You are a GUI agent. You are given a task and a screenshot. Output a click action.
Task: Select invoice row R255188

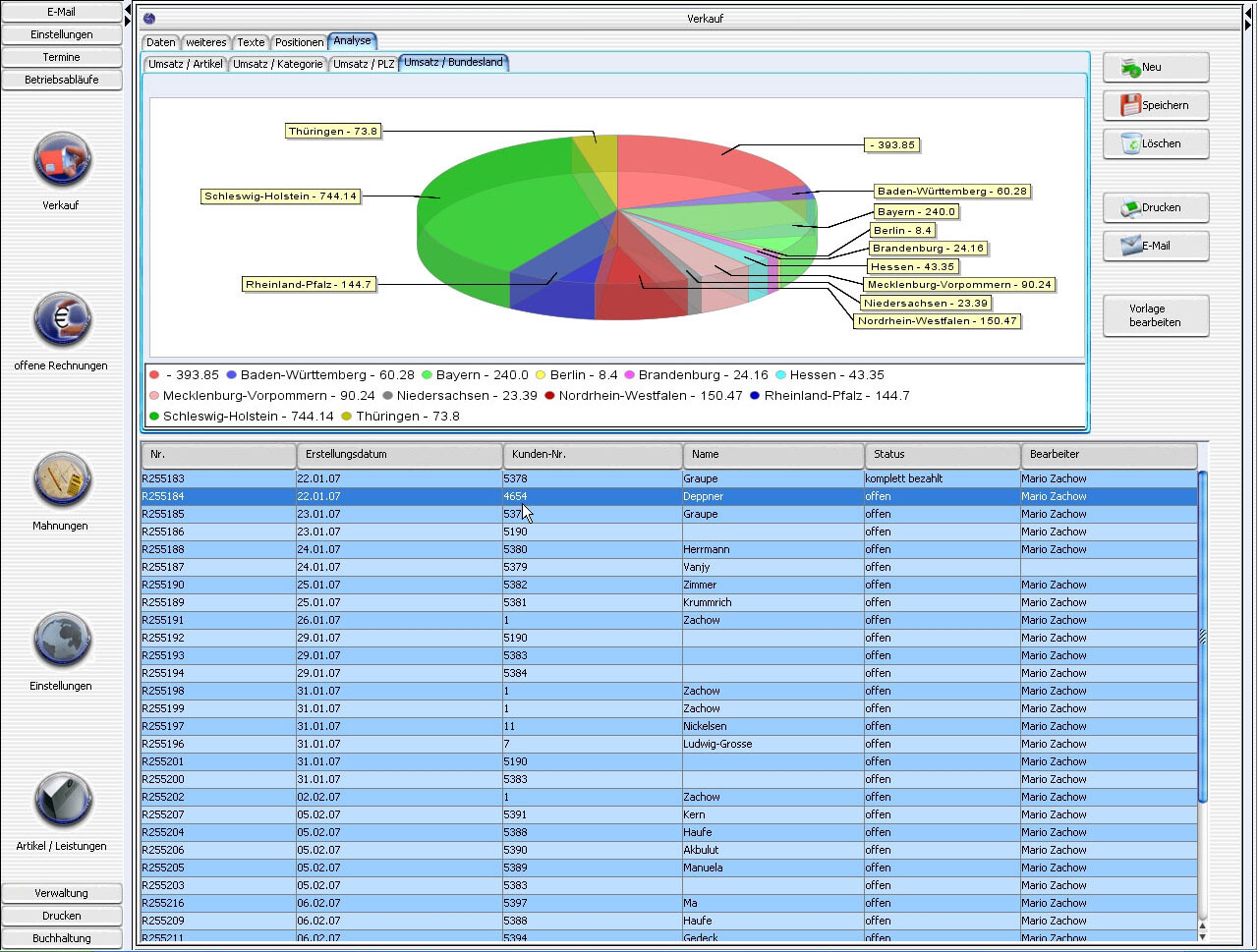(669, 549)
